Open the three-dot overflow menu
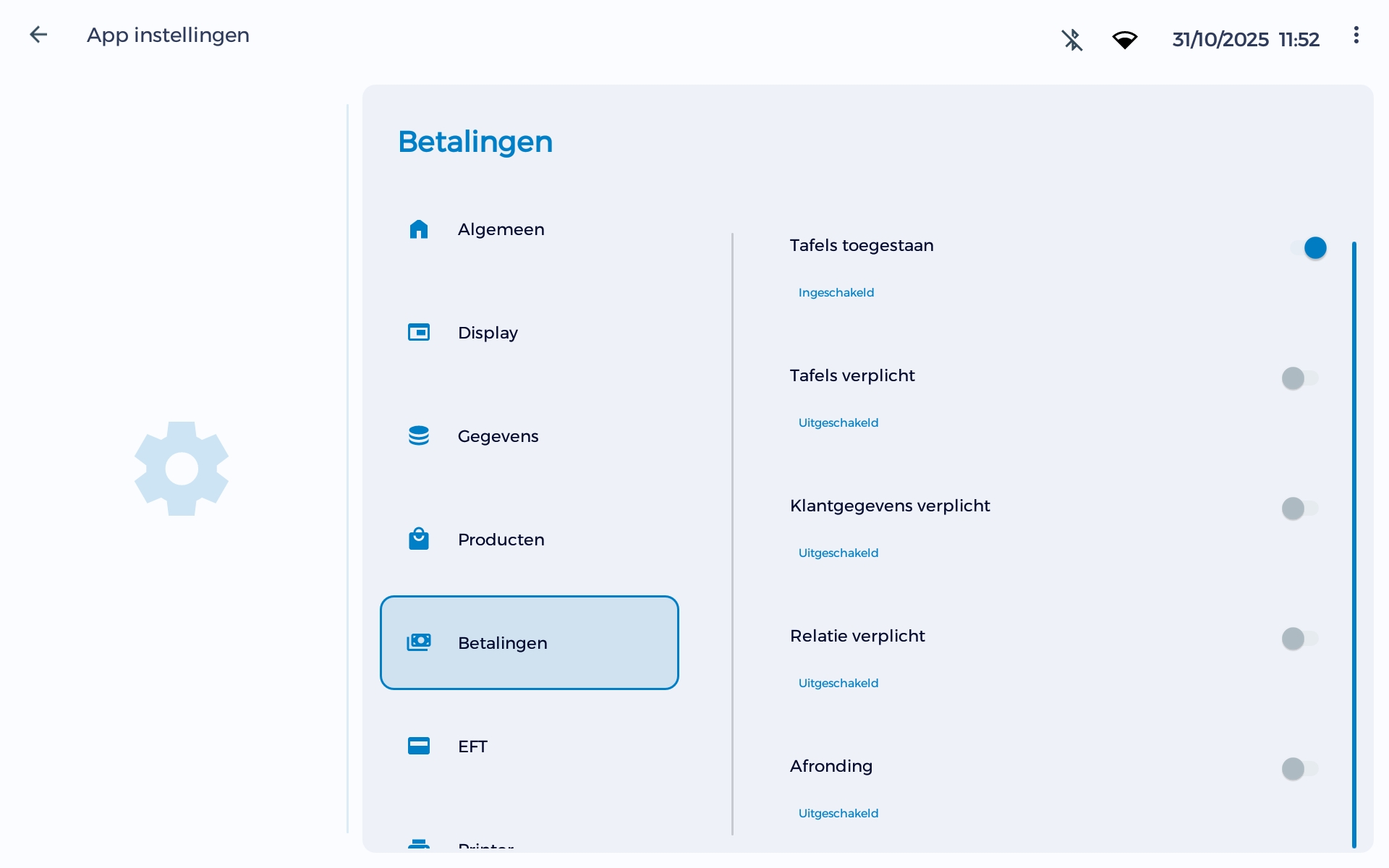Viewport: 1389px width, 868px height. 1356,35
